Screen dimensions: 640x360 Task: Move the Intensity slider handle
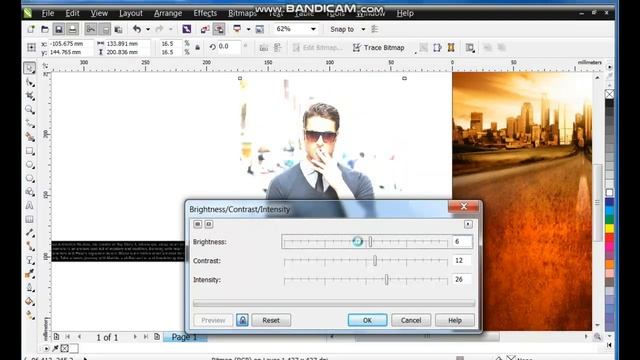387,280
